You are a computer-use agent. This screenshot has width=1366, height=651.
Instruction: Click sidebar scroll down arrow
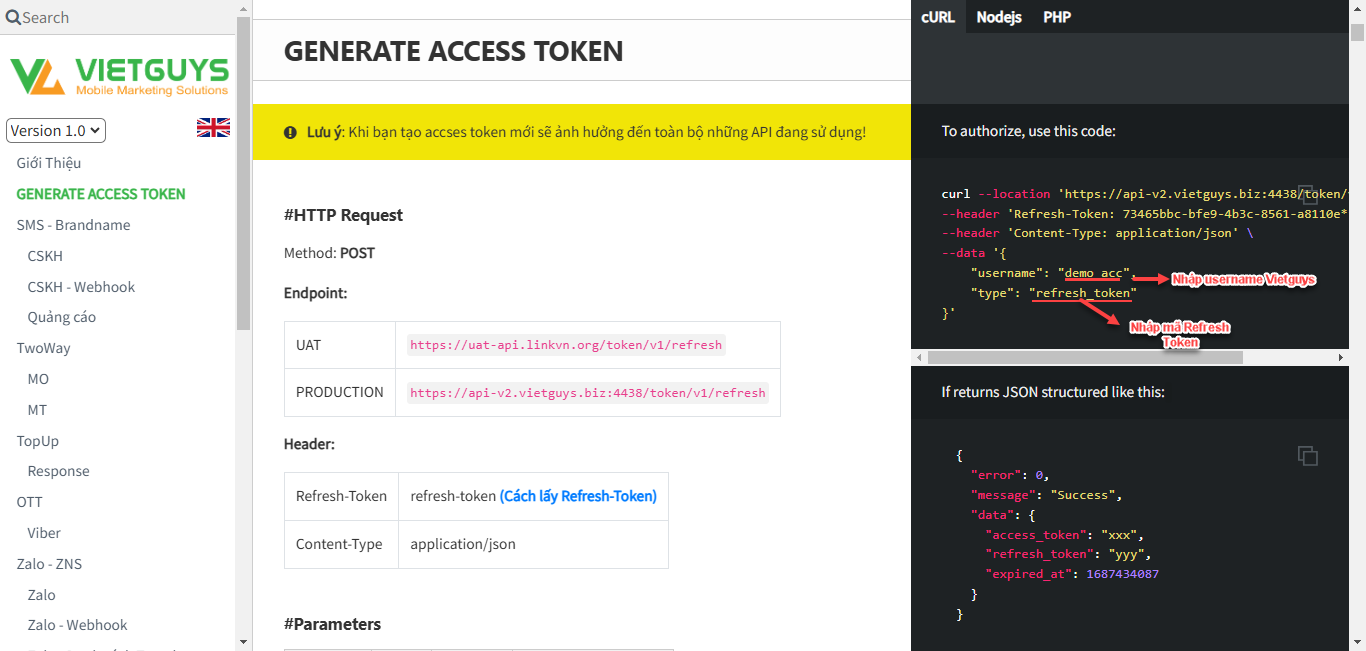[243, 641]
